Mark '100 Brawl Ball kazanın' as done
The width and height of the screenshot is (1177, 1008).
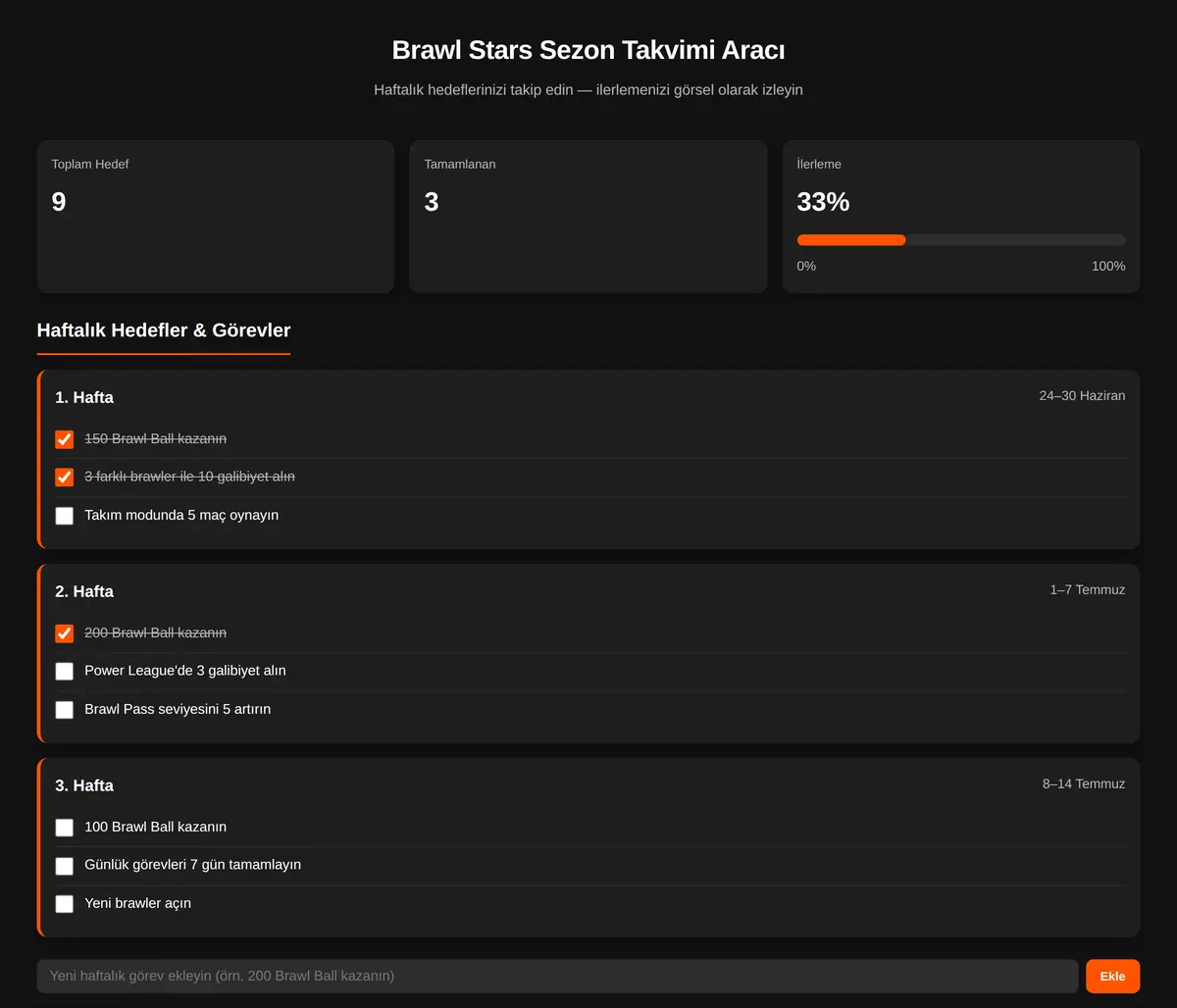(x=65, y=828)
